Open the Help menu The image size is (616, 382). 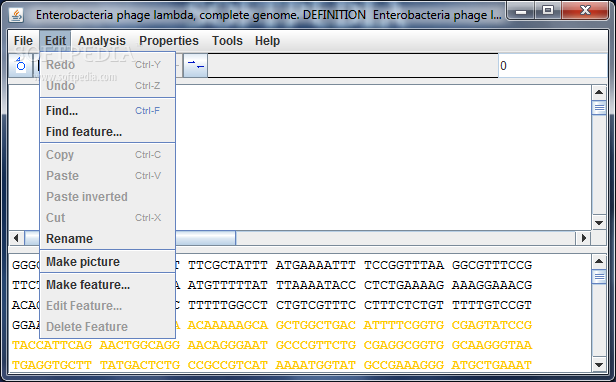pos(267,41)
